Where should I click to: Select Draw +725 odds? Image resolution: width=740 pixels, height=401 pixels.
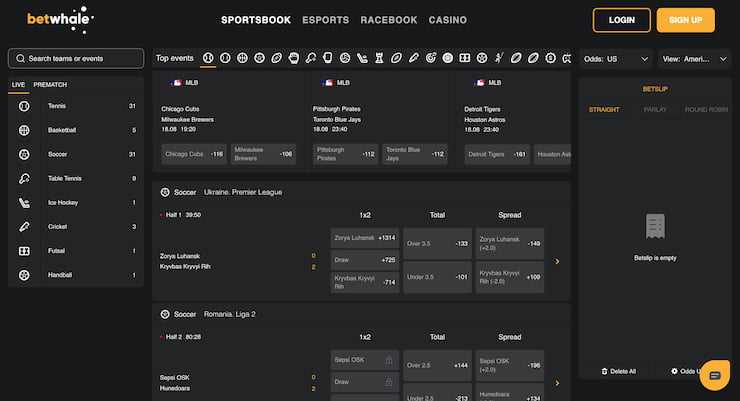365,260
